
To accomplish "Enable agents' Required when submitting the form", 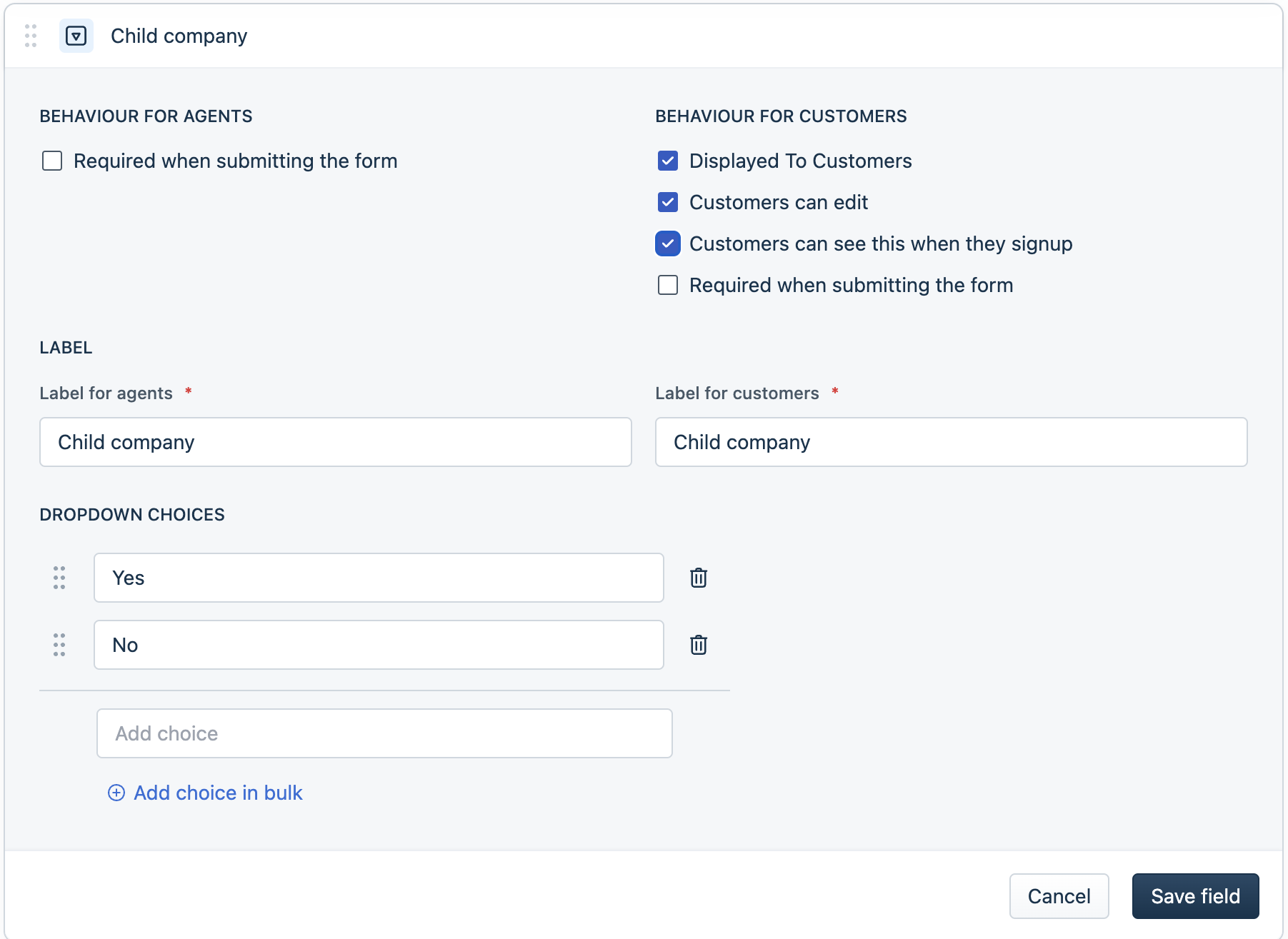I will [x=52, y=161].
